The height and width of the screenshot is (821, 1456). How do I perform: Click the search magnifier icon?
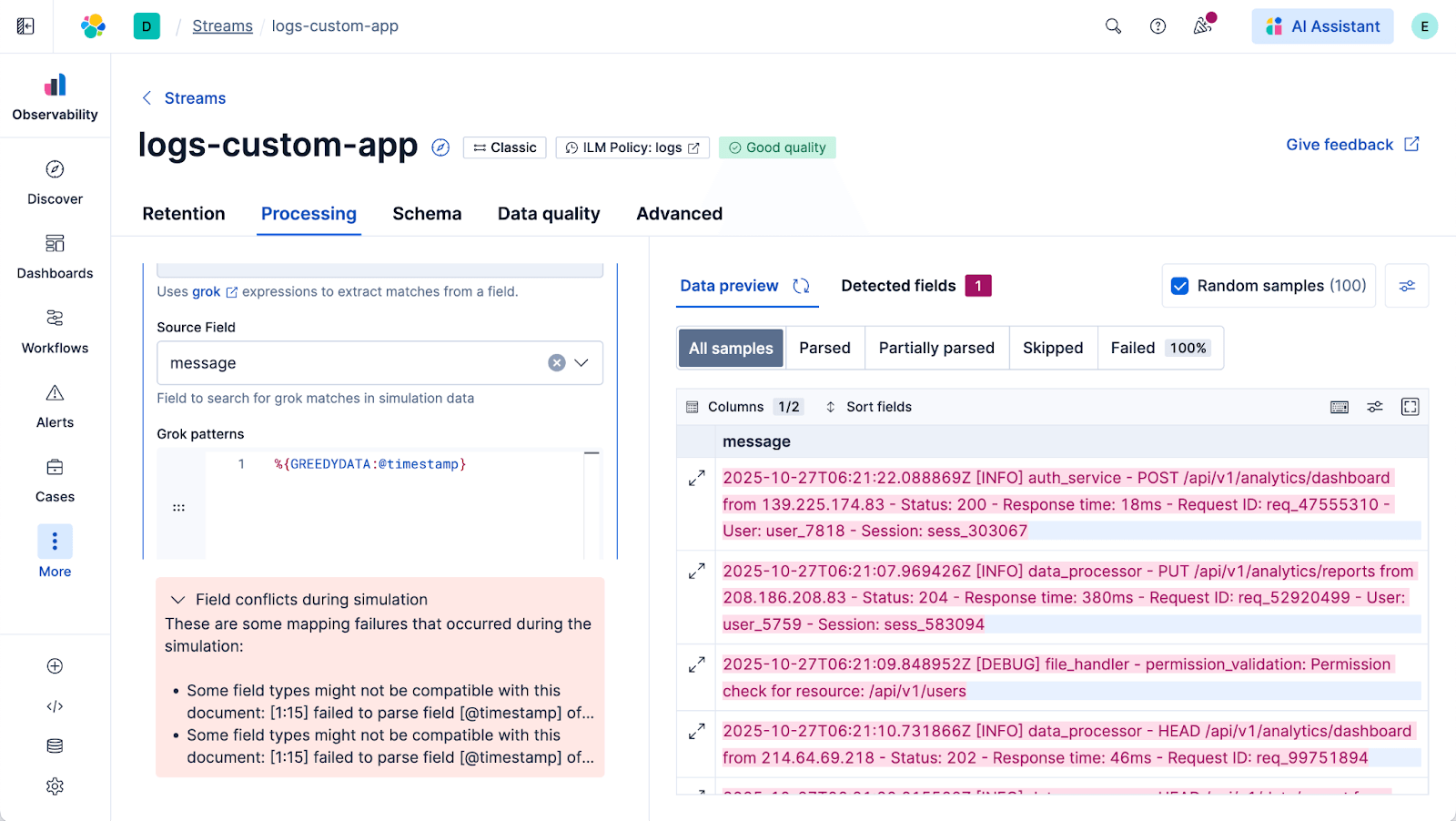point(1113,26)
